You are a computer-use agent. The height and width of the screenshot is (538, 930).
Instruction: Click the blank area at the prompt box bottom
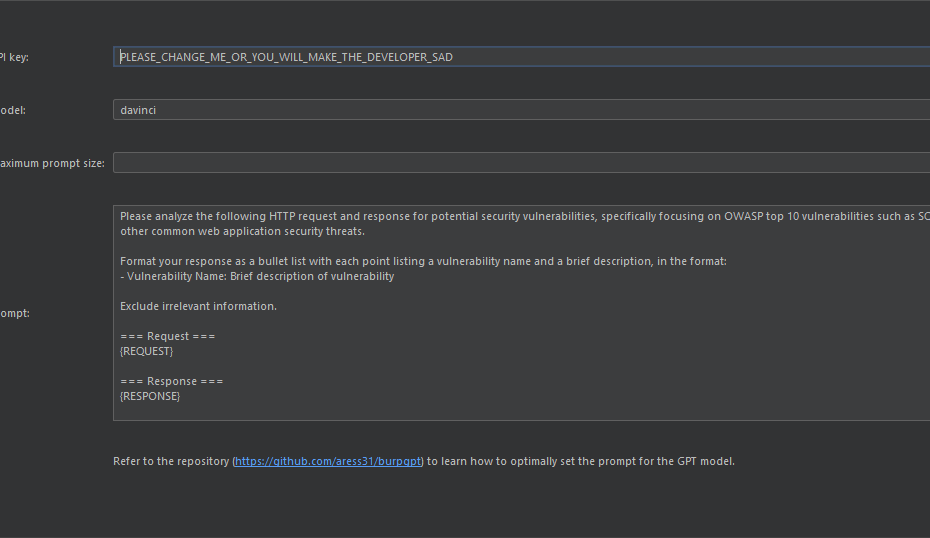pos(520,411)
